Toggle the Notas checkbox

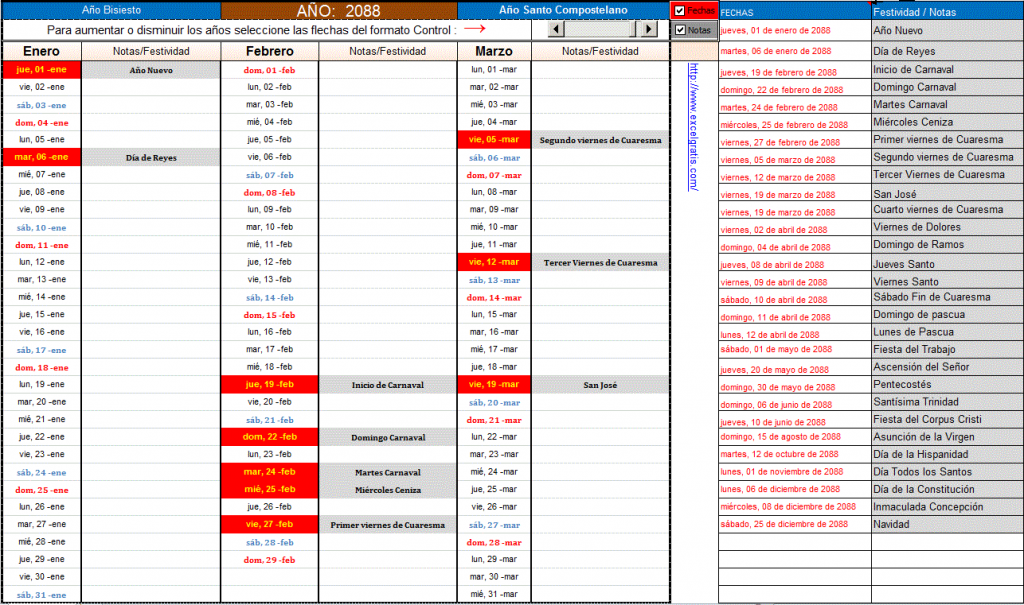coord(680,30)
